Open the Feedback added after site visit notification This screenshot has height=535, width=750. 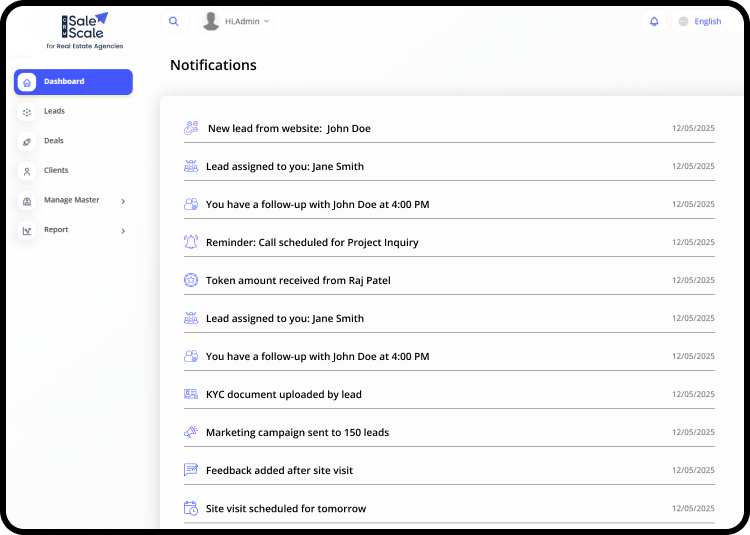279,470
